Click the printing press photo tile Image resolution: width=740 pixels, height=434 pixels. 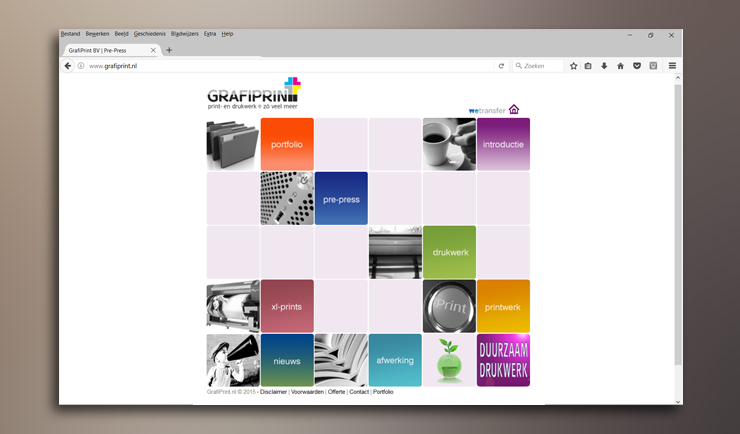tap(395, 252)
